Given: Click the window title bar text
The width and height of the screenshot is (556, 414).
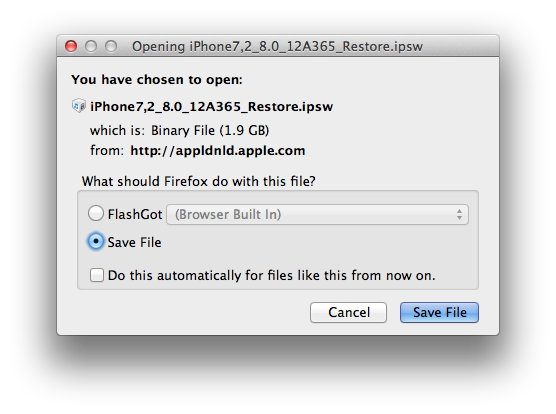Looking at the screenshot, I should 277,46.
